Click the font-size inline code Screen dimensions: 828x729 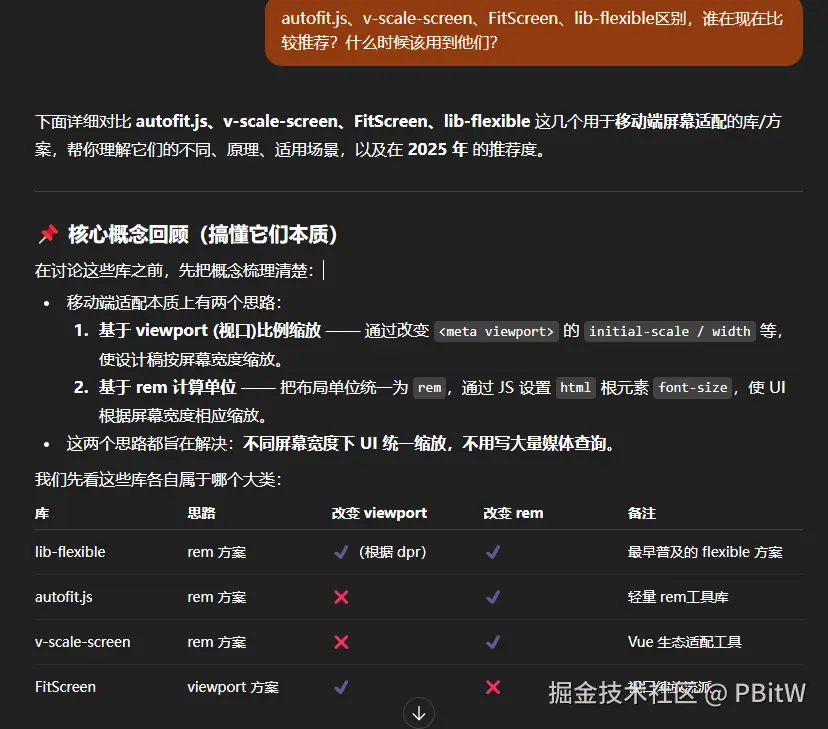(693, 388)
